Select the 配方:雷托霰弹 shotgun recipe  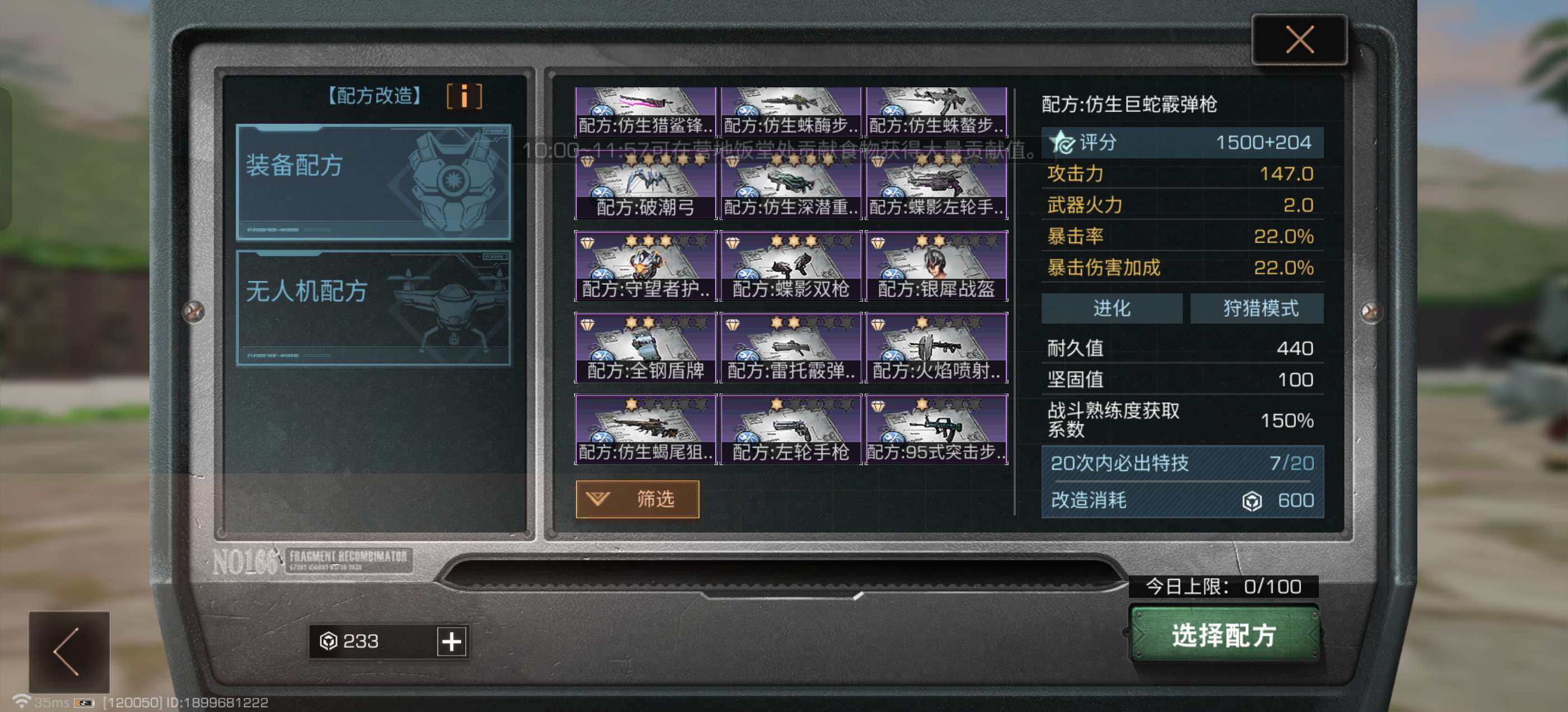click(791, 348)
